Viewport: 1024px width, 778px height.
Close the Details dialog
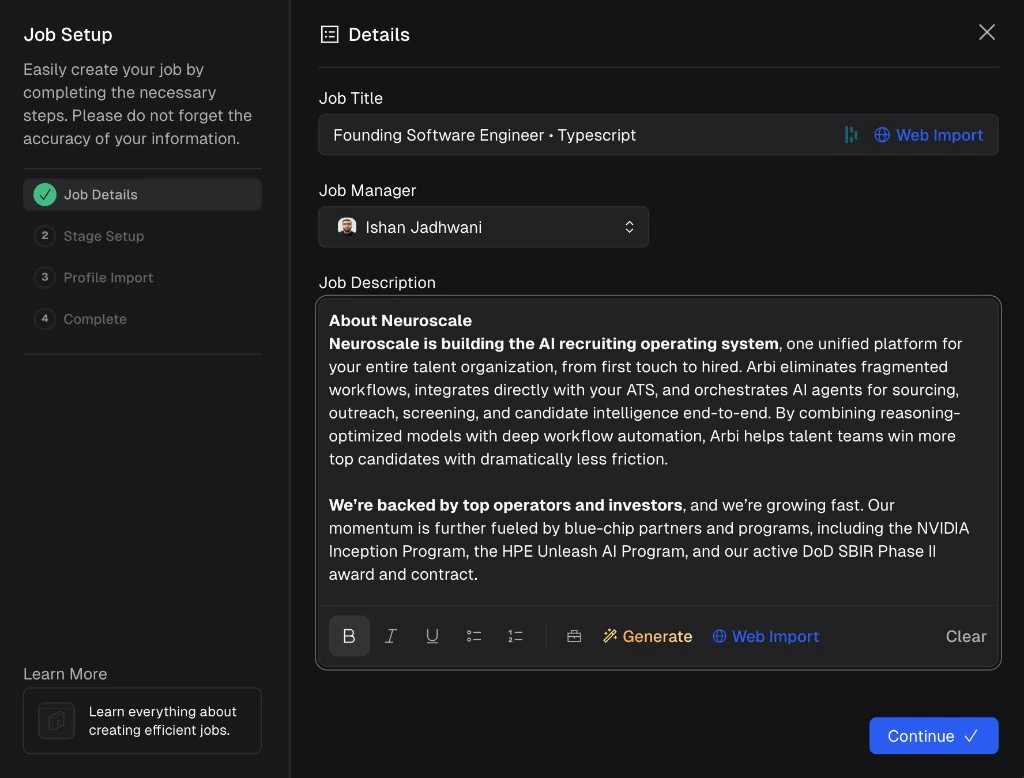(987, 32)
